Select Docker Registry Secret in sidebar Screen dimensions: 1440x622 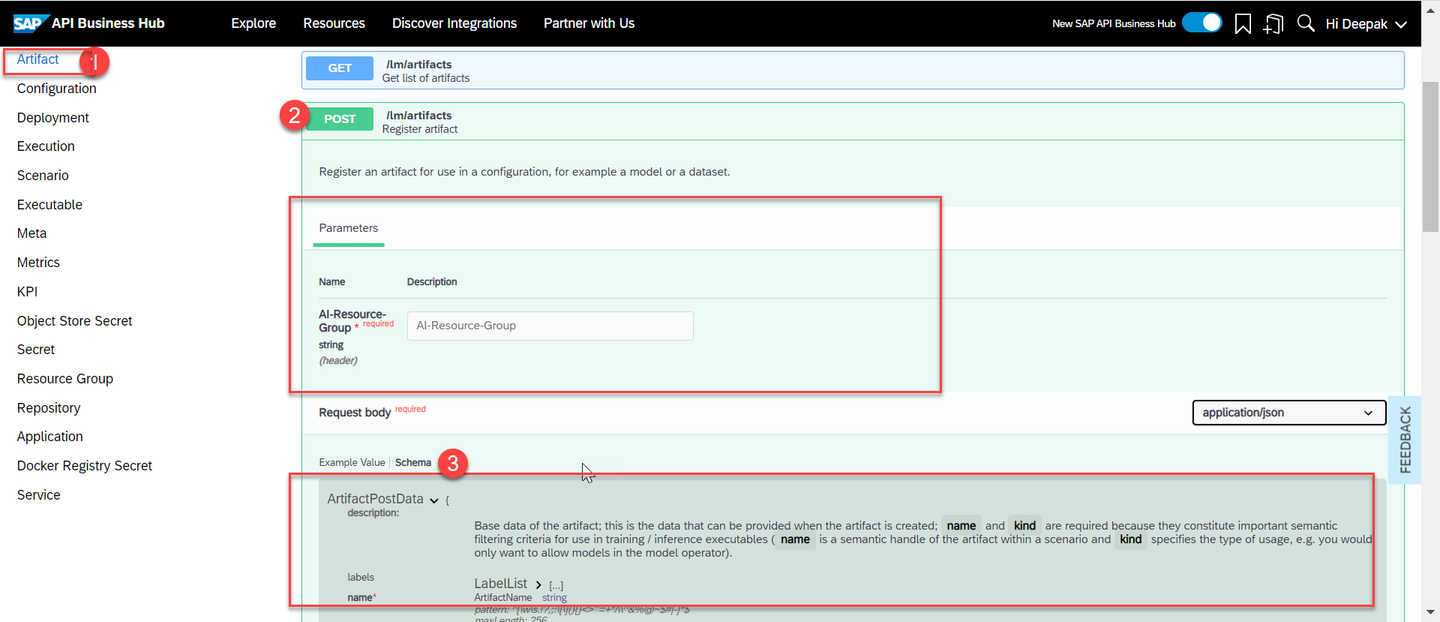click(85, 465)
